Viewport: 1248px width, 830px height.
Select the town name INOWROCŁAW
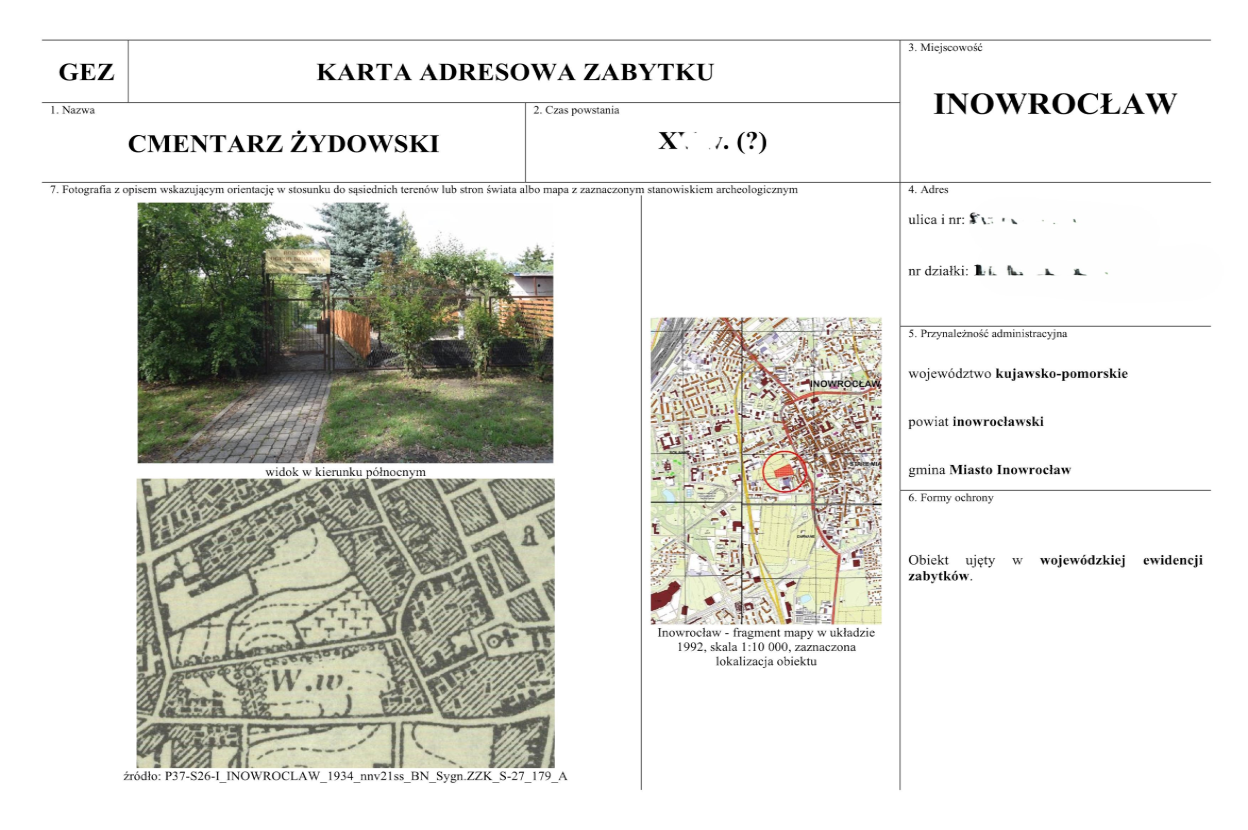(x=1055, y=104)
